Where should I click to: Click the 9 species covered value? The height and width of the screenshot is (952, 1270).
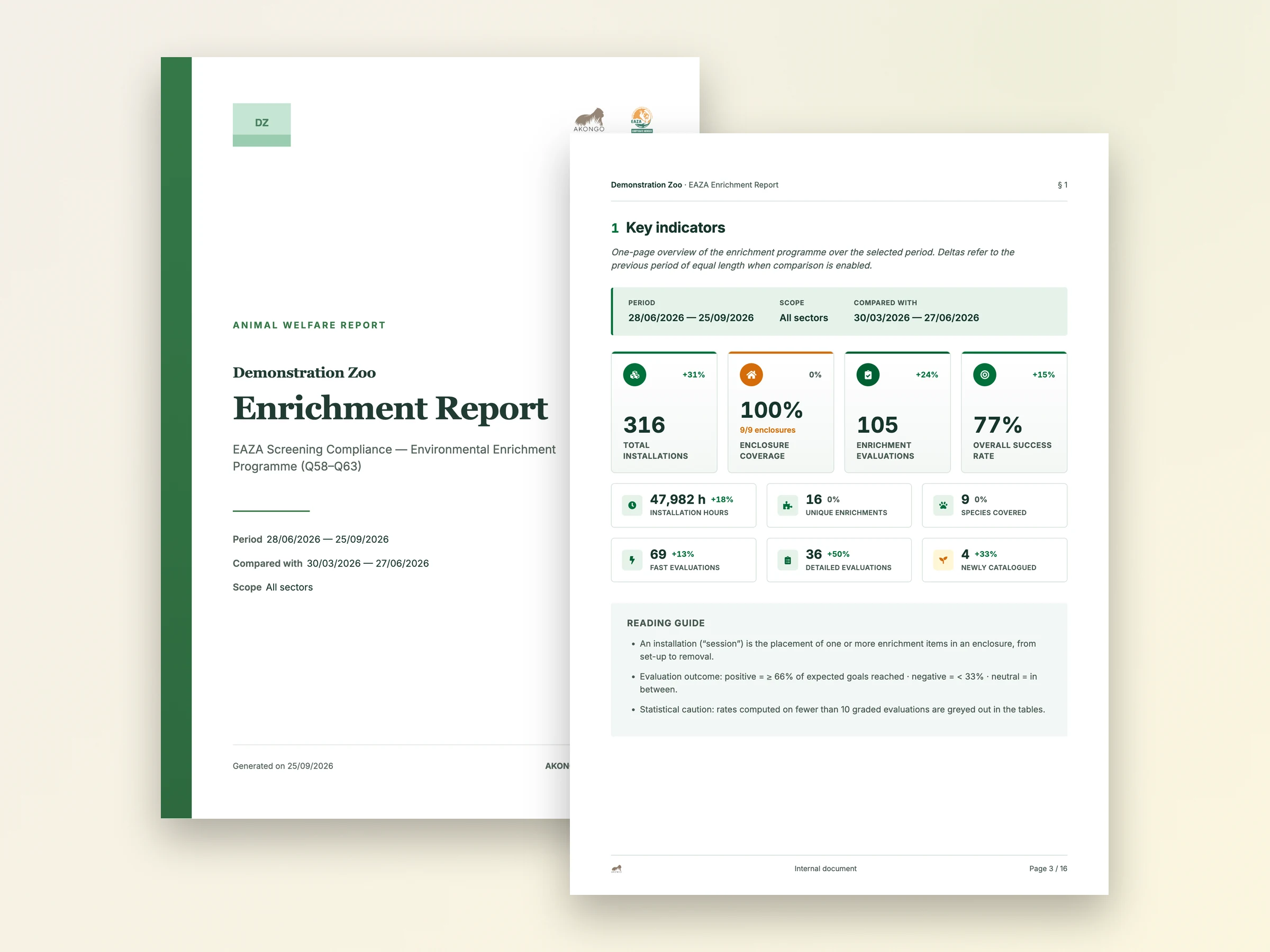pyautogui.click(x=965, y=499)
